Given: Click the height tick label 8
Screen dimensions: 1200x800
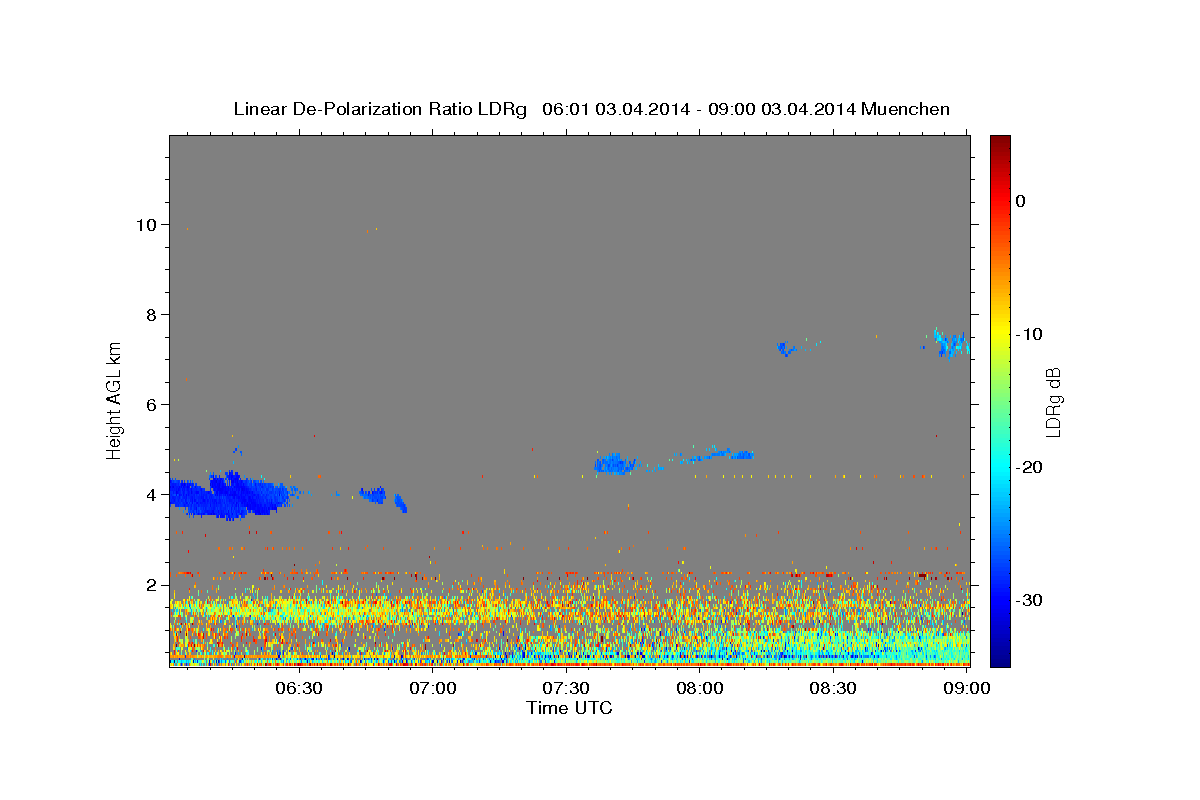Looking at the screenshot, I should tap(152, 315).
